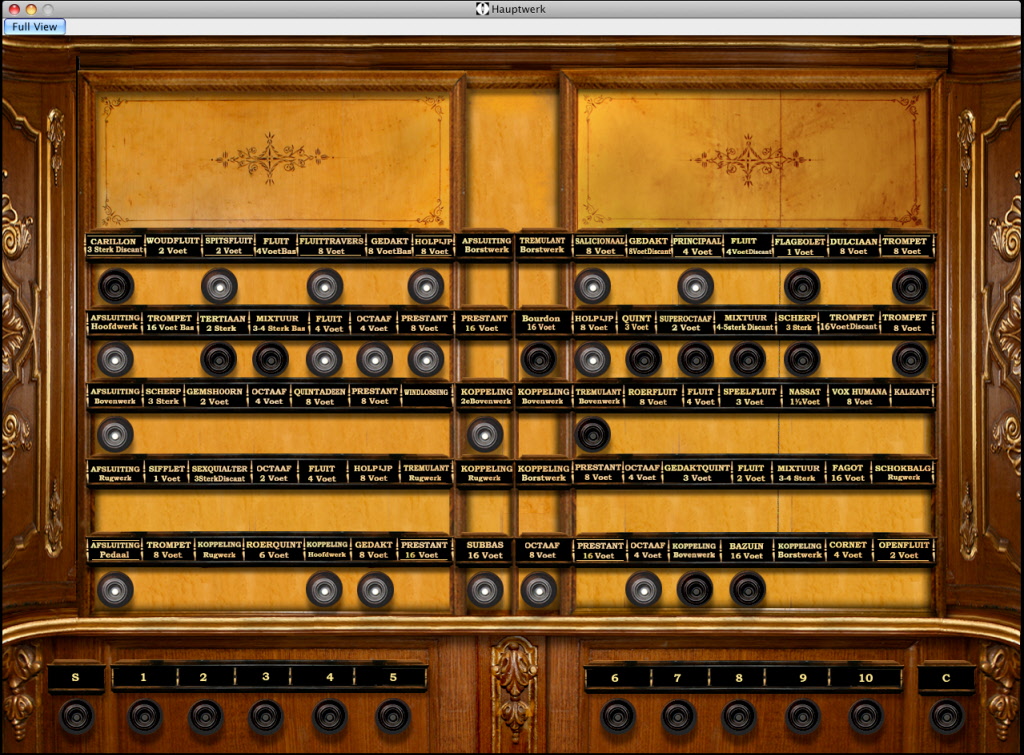Click the Vox Humana 8 Voet label
The height and width of the screenshot is (755, 1024).
(859, 396)
